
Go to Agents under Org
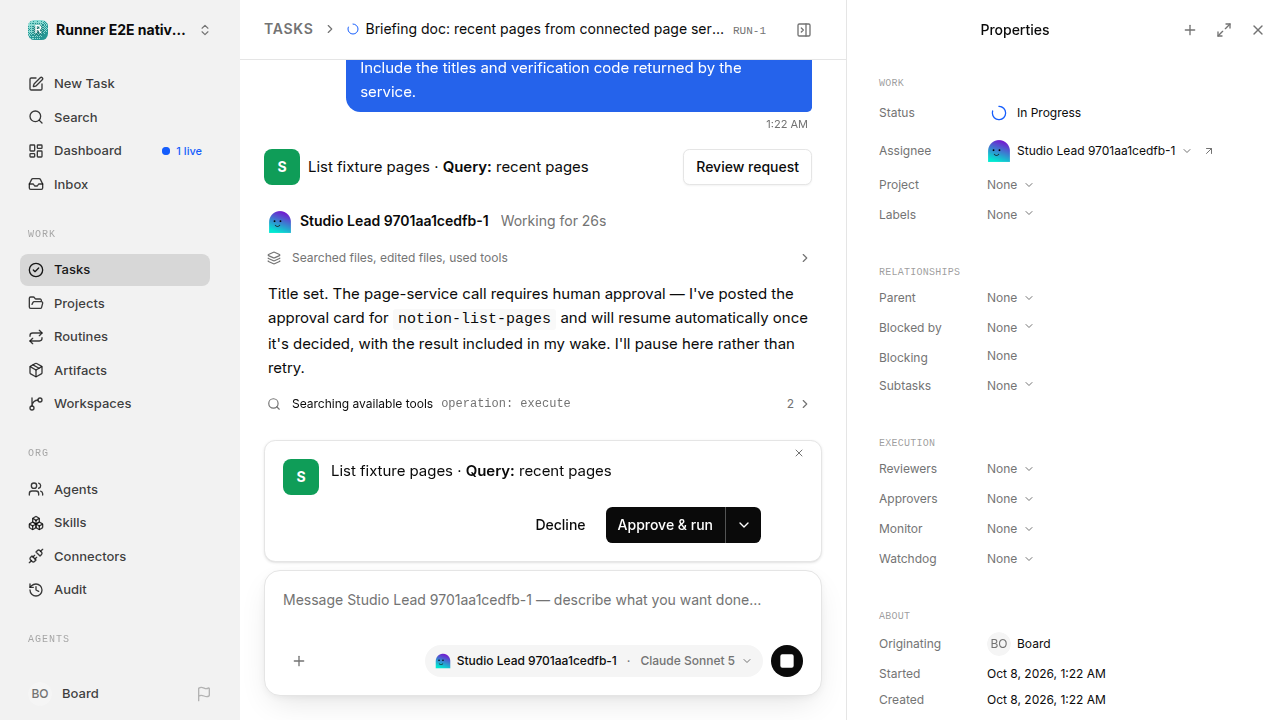115,490
